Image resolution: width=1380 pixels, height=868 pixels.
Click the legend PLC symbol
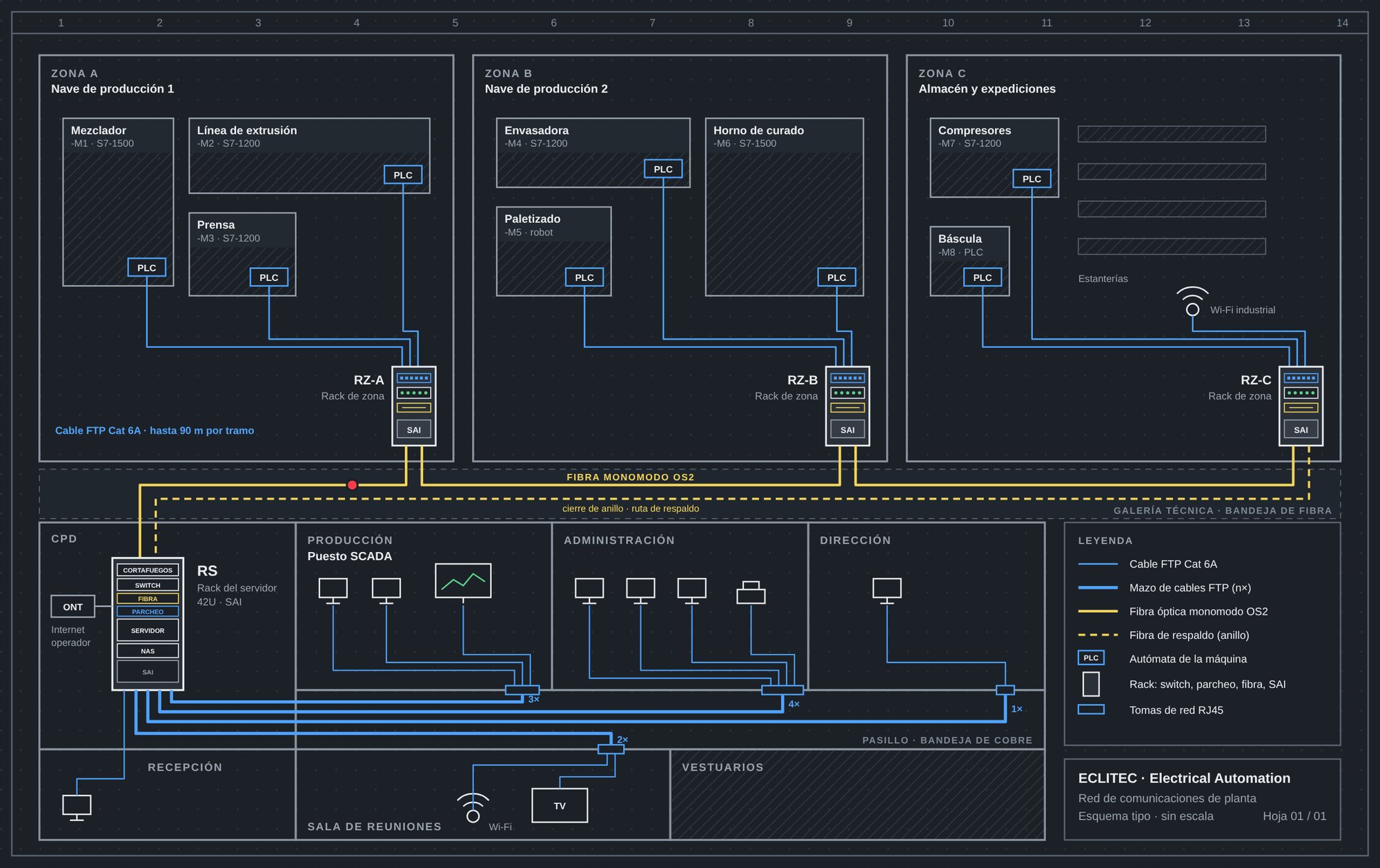(1091, 658)
